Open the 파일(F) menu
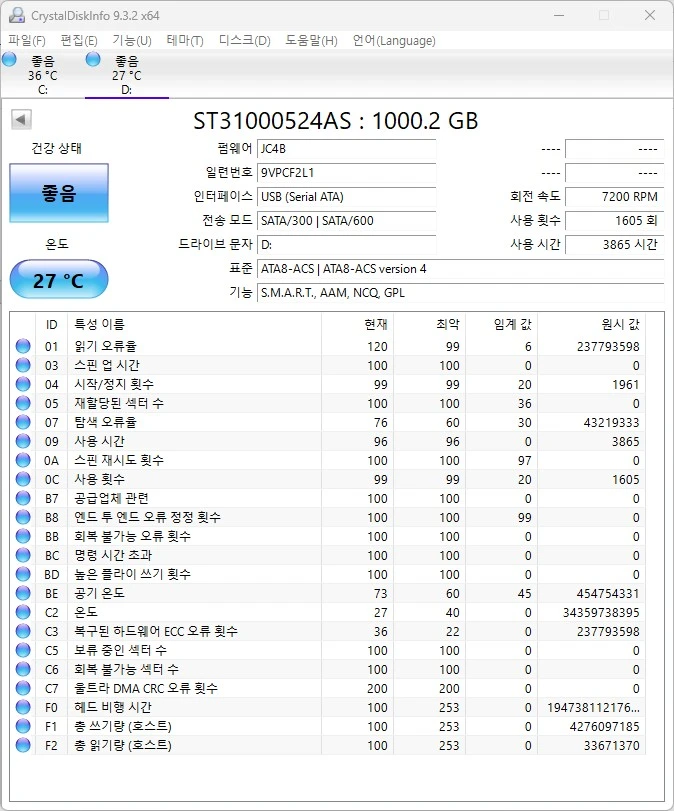674x811 pixels. [x=27, y=40]
